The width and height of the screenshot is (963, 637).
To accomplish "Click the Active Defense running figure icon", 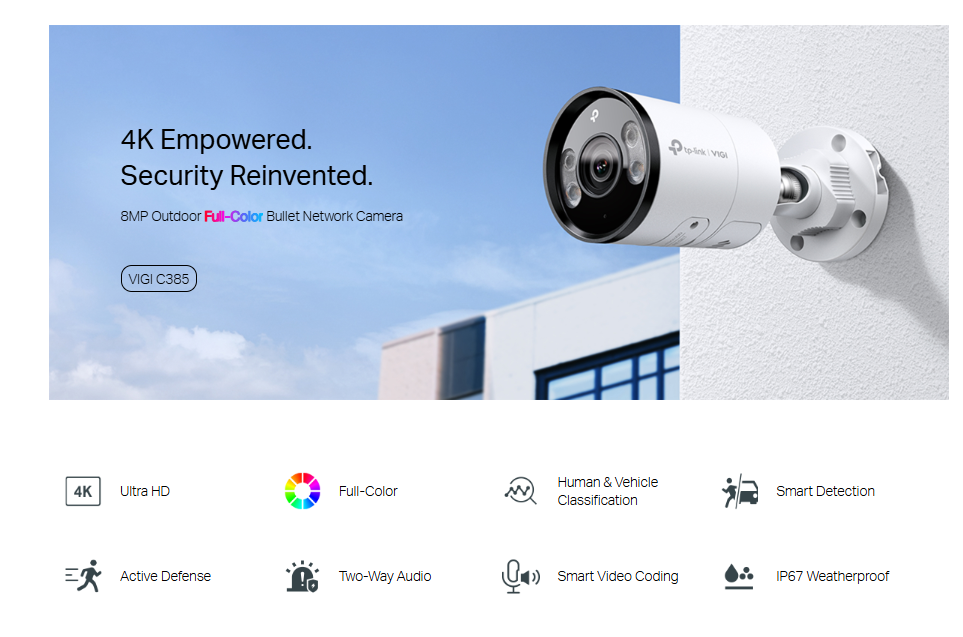I will tap(84, 576).
